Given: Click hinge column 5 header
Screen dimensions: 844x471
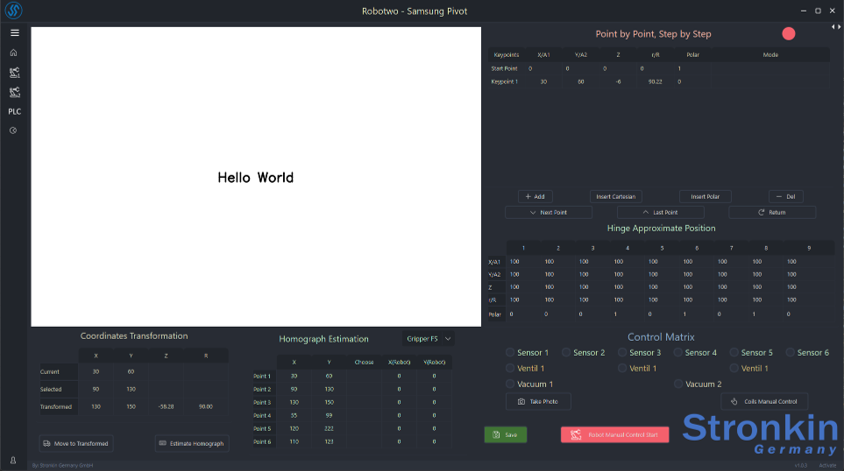Looking at the screenshot, I should (662, 248).
